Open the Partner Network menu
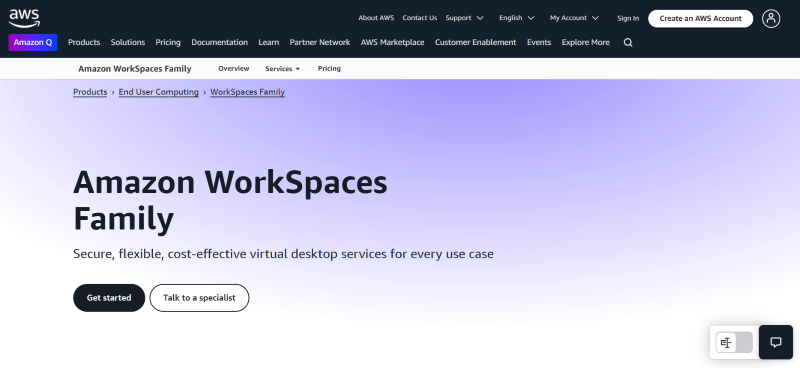This screenshot has width=800, height=368. click(320, 42)
